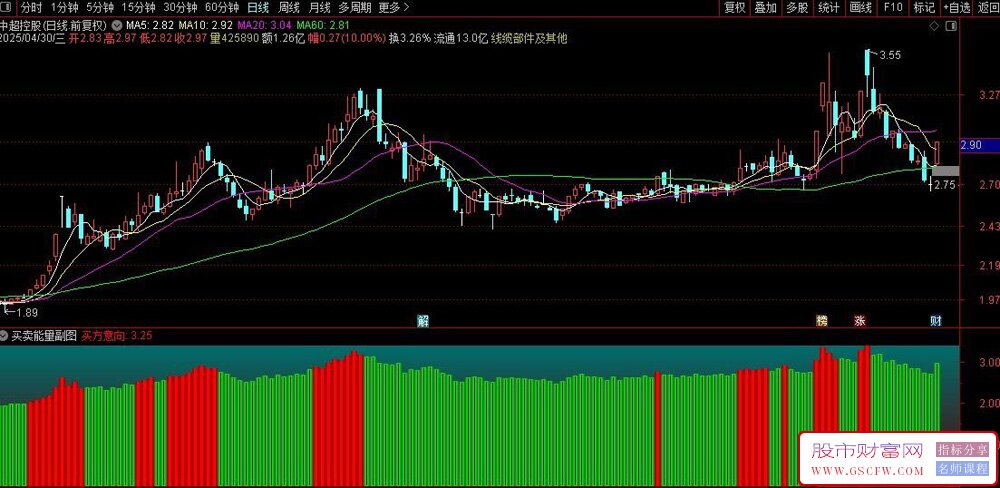Switch to the 30分钟 timeframe
This screenshot has height=488, width=1000.
coord(180,8)
